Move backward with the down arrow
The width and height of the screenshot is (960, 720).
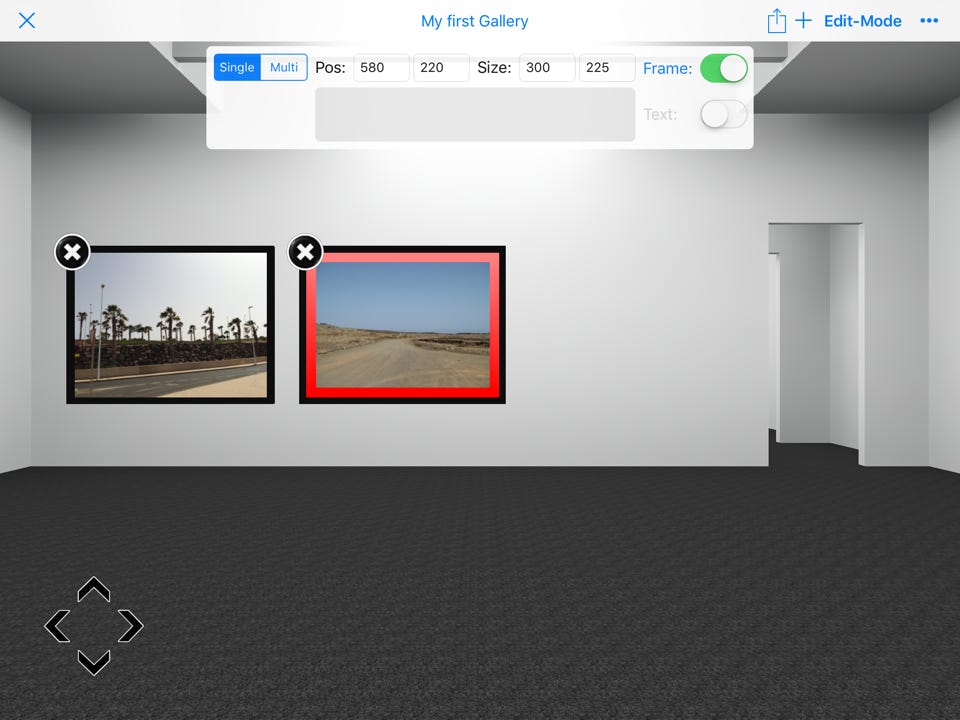tap(94, 661)
